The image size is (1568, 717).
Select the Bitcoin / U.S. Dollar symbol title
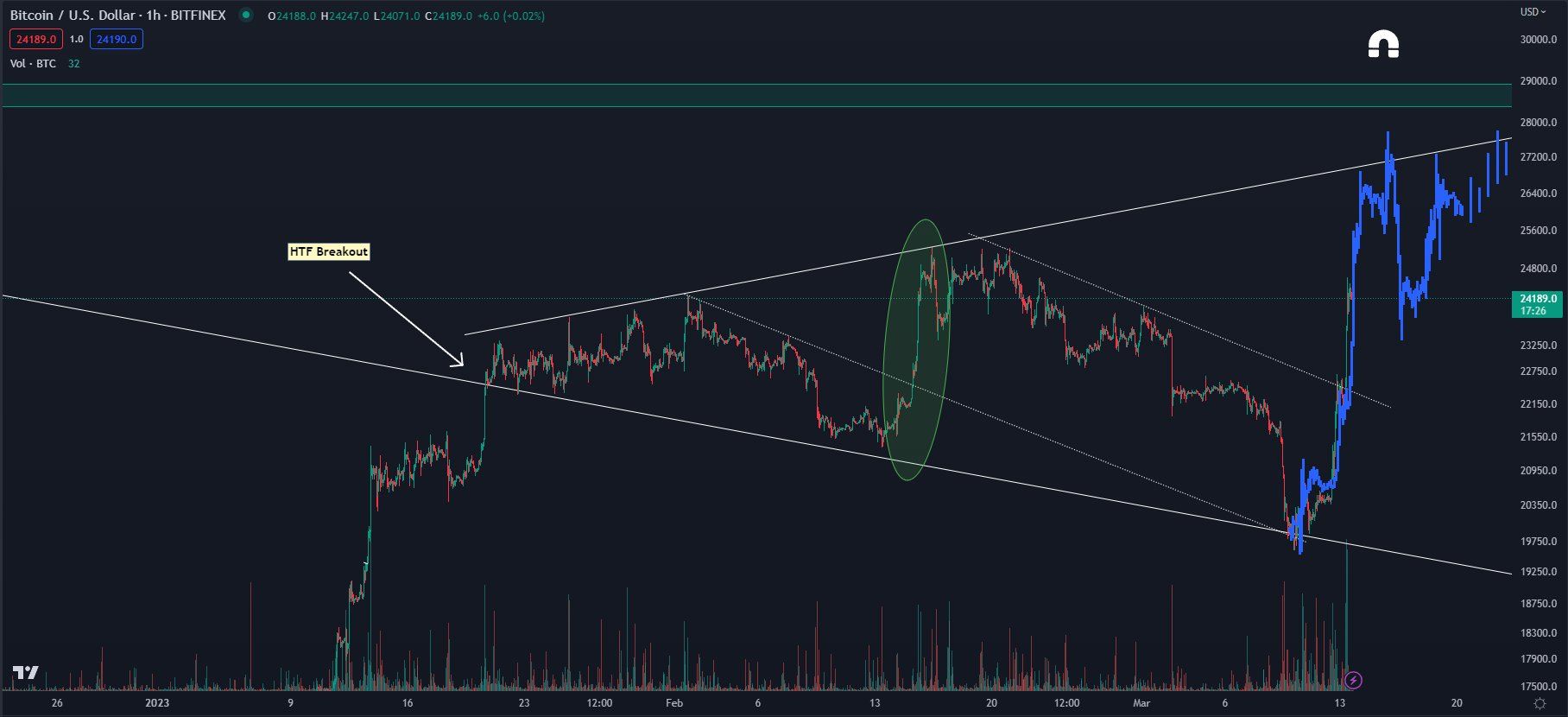(x=117, y=16)
